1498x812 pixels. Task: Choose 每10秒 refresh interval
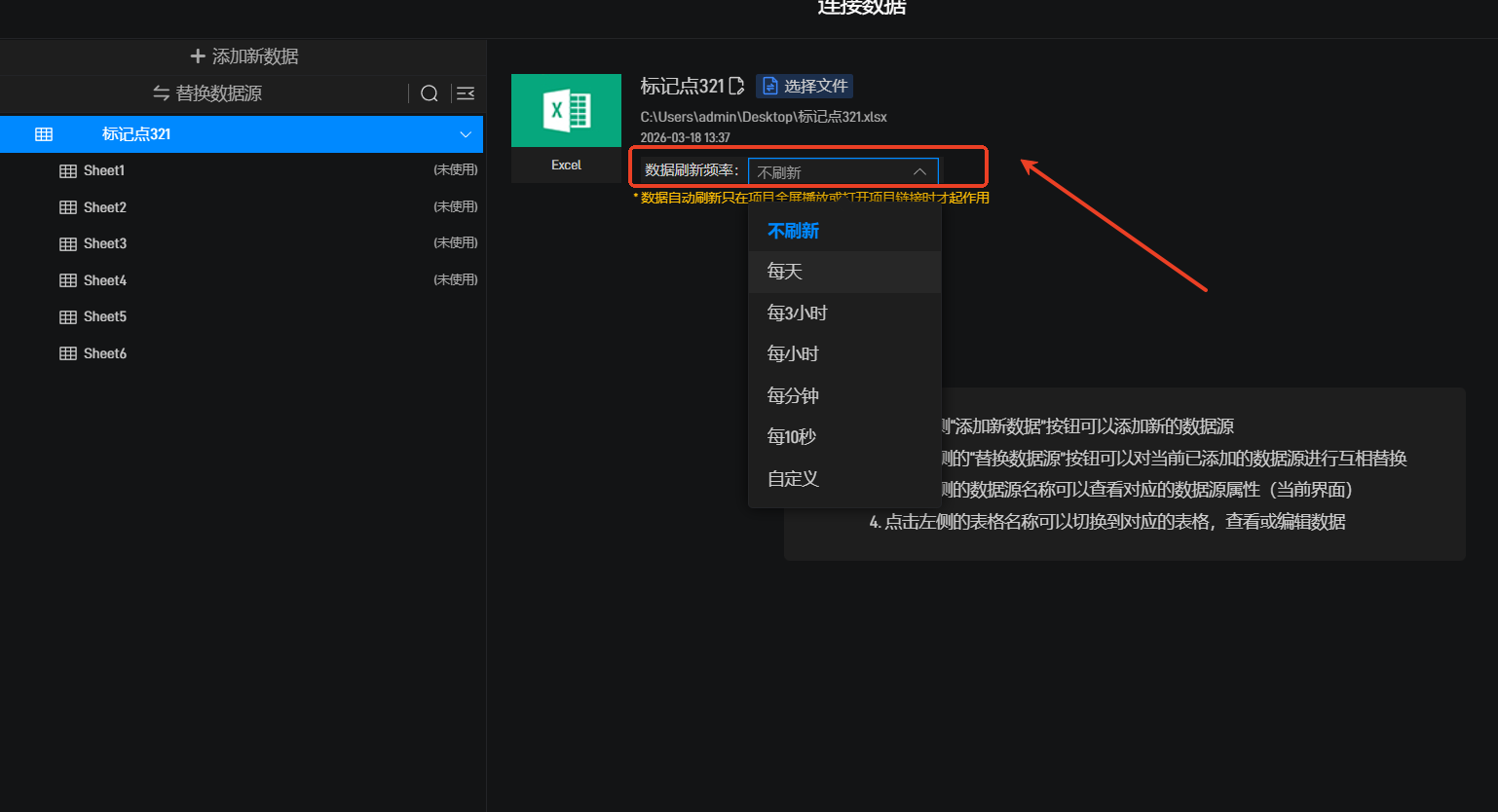791,436
